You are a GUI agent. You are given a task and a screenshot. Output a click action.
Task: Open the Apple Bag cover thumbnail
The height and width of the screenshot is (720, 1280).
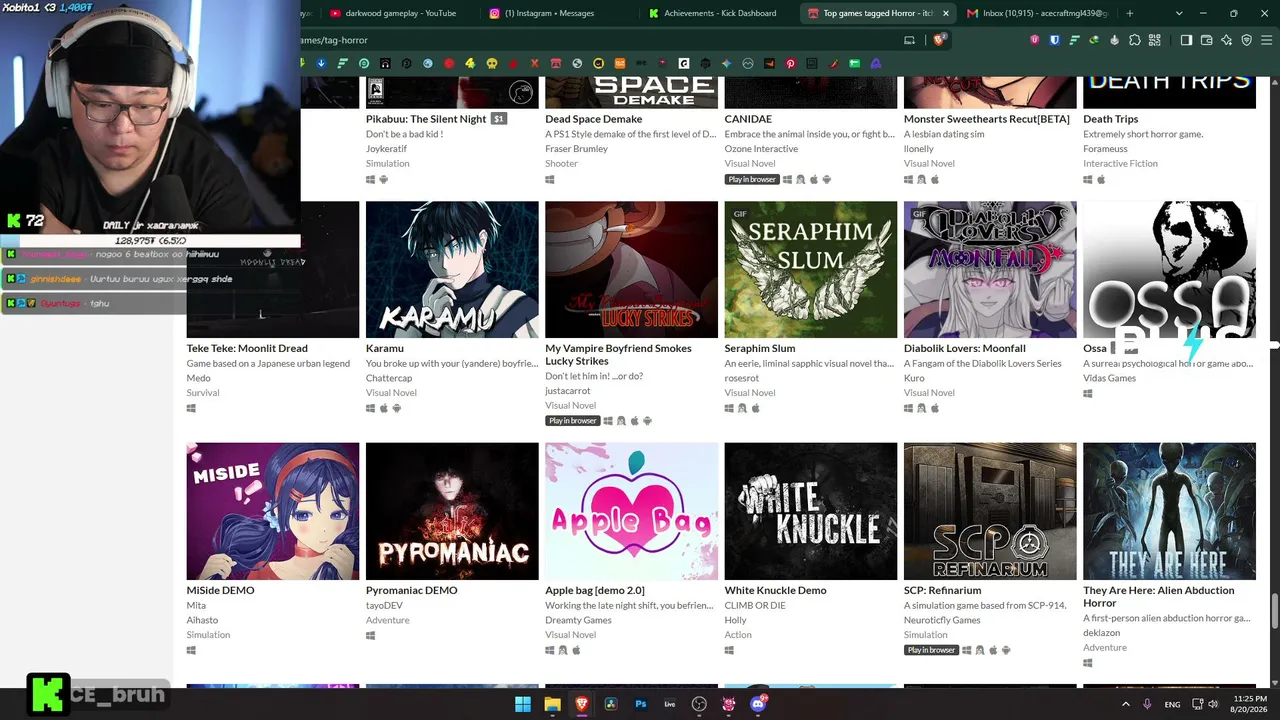[632, 511]
